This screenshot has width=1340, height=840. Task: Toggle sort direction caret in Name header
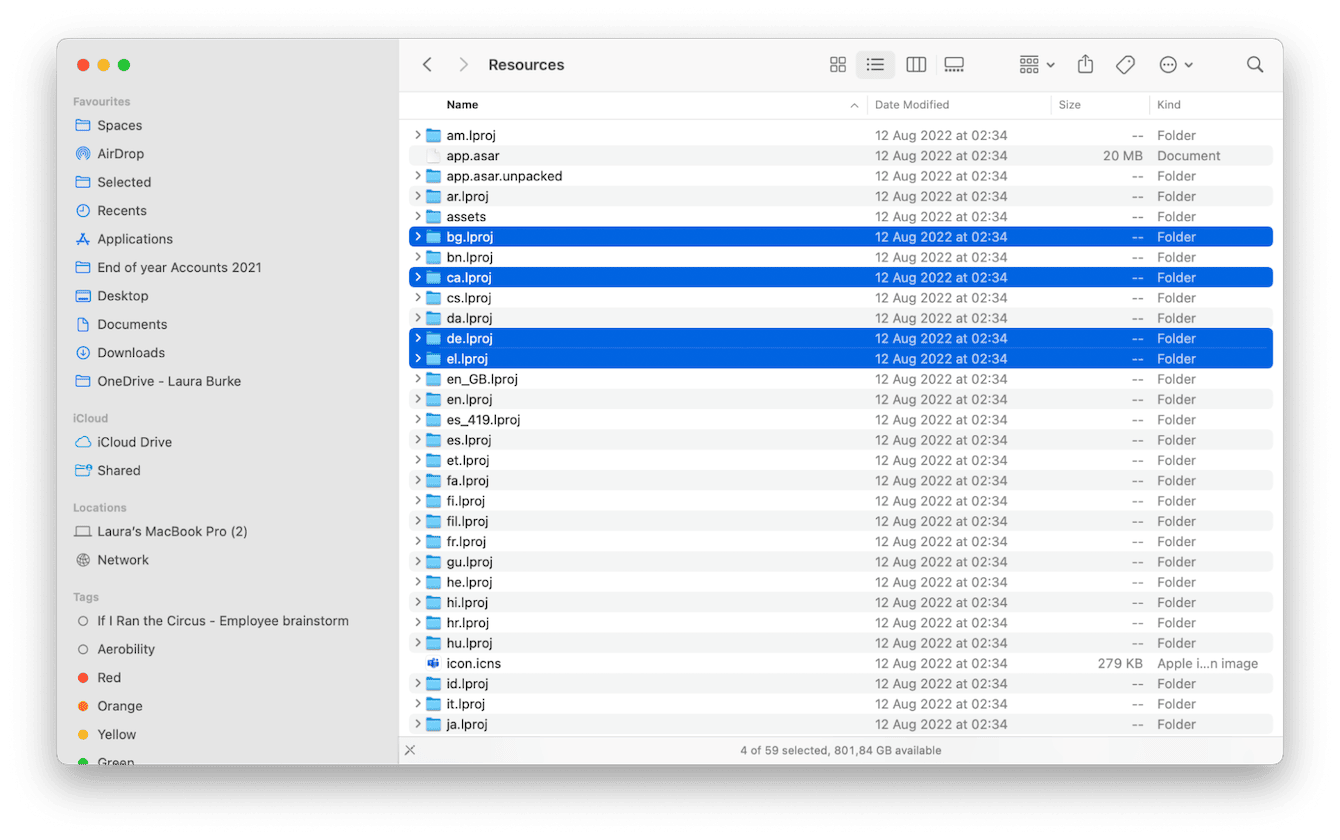(854, 106)
